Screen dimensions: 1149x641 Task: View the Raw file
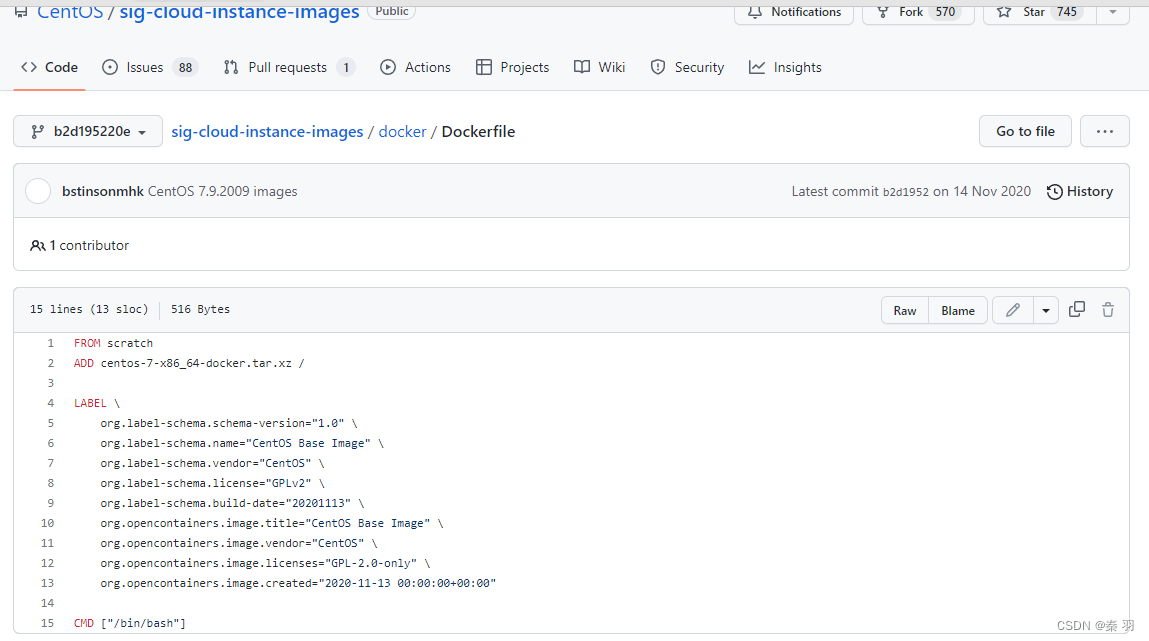point(905,311)
